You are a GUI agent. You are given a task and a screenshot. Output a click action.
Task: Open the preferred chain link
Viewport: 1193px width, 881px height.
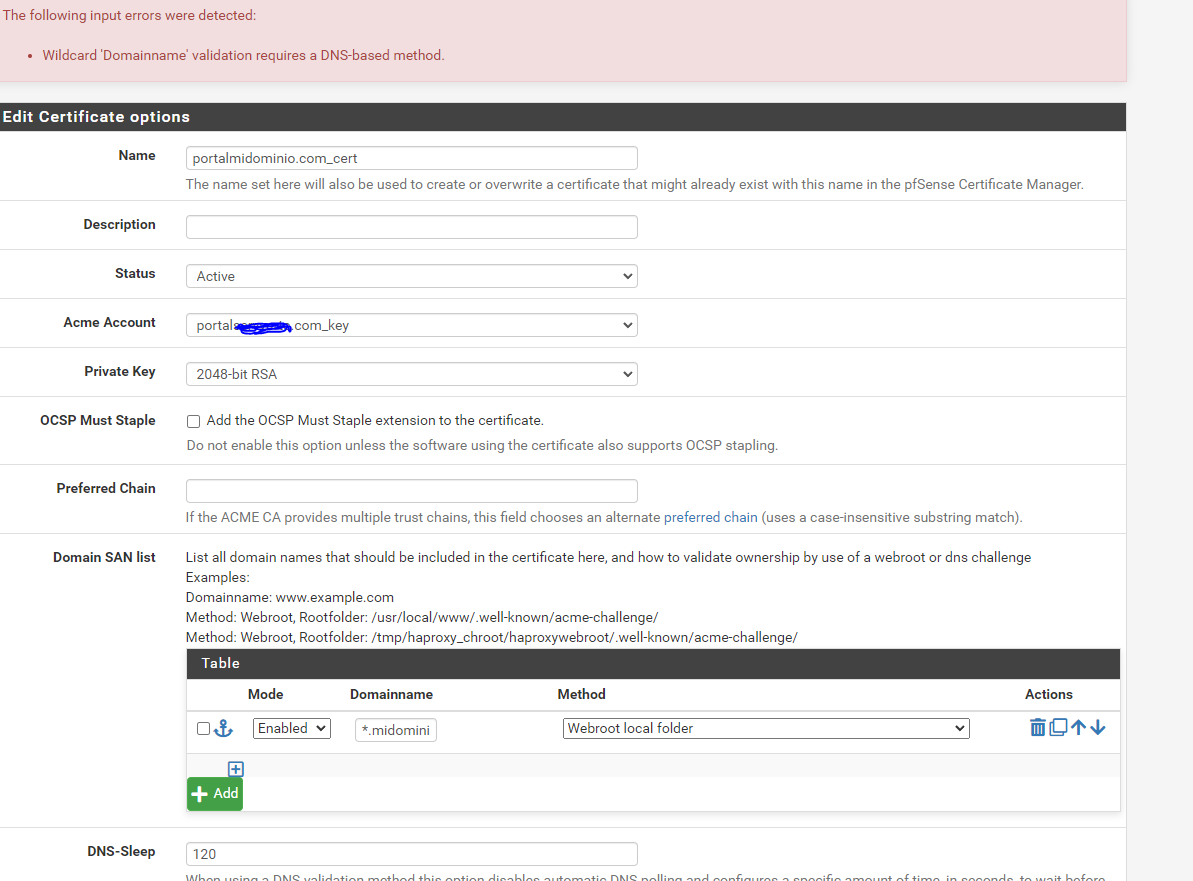(711, 517)
